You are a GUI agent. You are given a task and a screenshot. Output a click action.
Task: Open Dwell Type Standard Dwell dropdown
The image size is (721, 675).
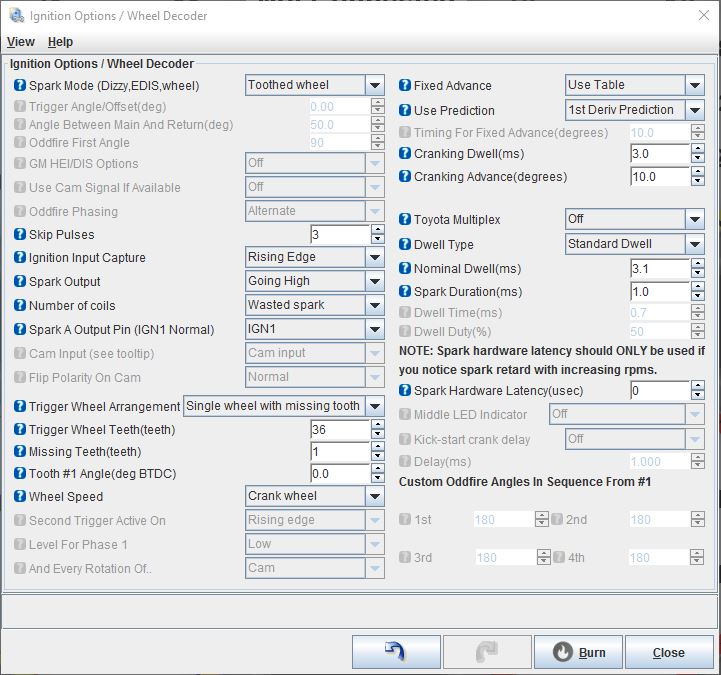click(x=635, y=244)
